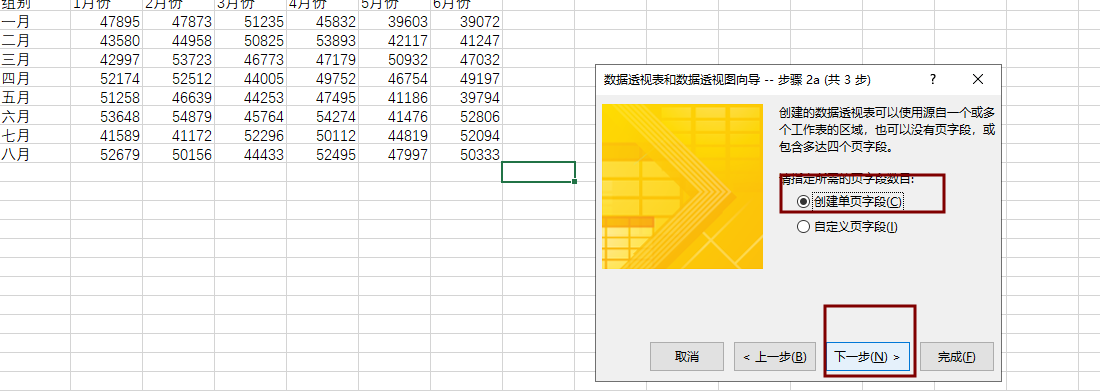Viewport: 1100px width, 391px height.
Task: Click the 完成(F) button
Action: 957,357
